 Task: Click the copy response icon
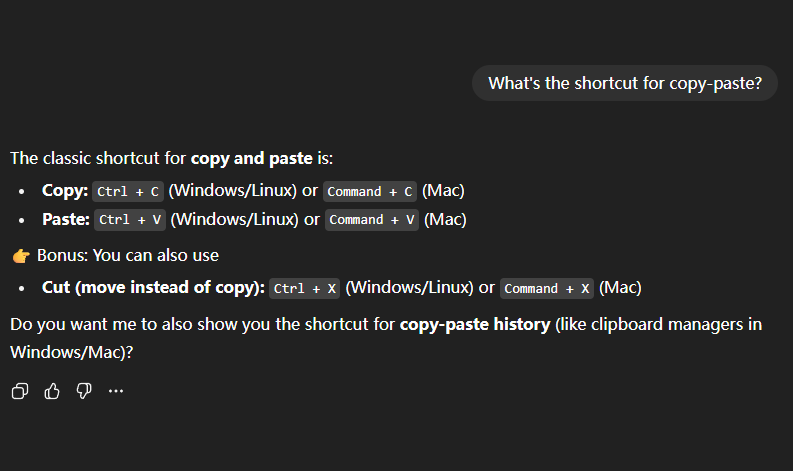(x=20, y=391)
